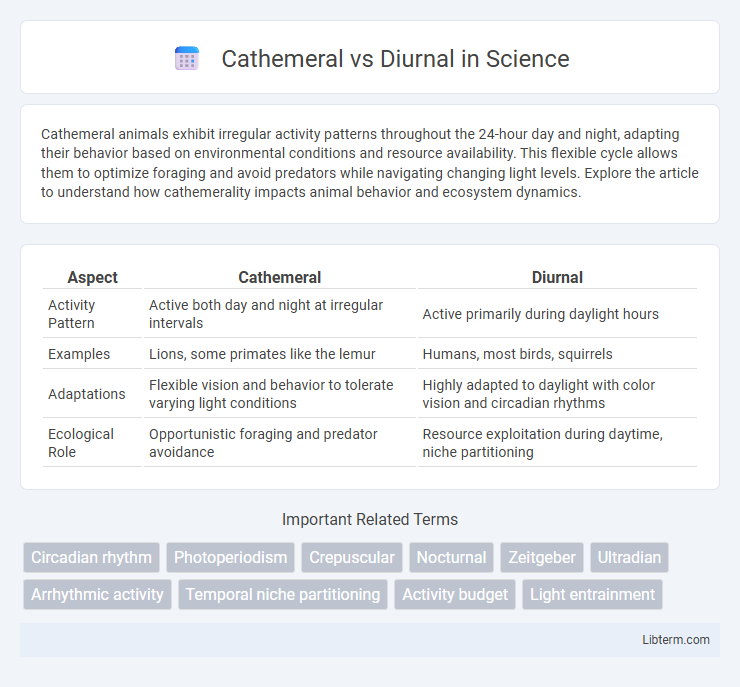Open the Zeitgeber related term
This screenshot has height=687, width=740.
coord(542,557)
